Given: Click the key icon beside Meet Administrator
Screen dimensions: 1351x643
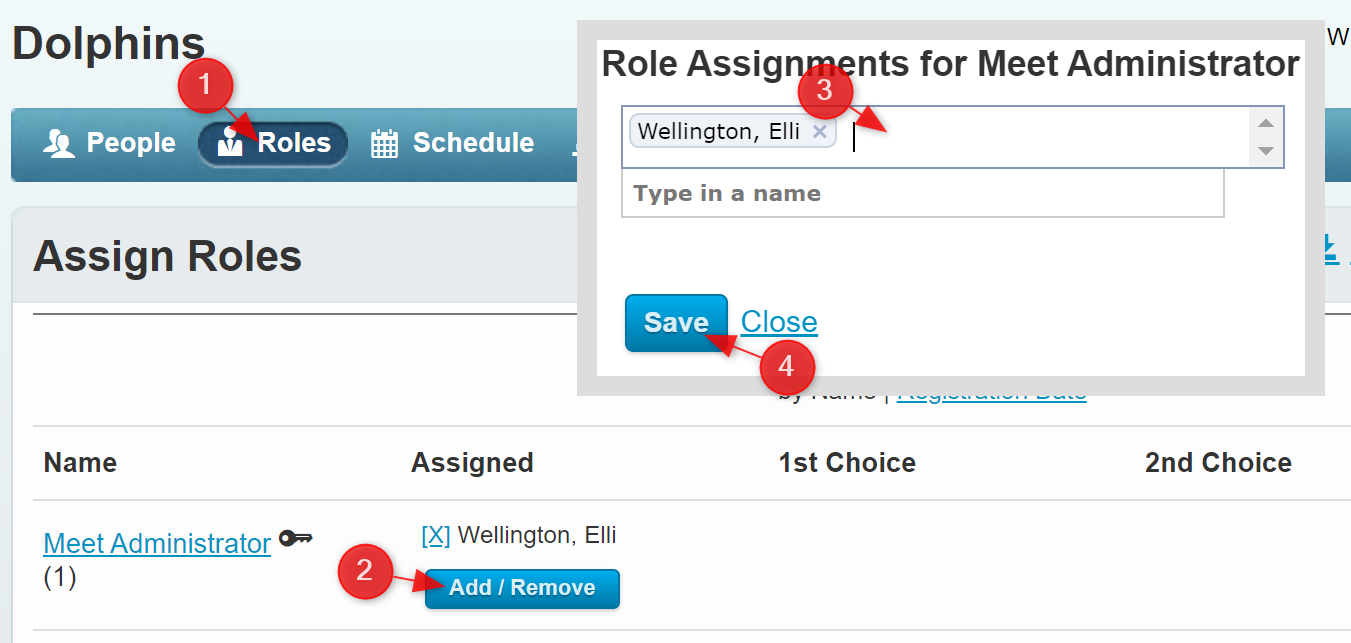Looking at the screenshot, I should [x=295, y=539].
